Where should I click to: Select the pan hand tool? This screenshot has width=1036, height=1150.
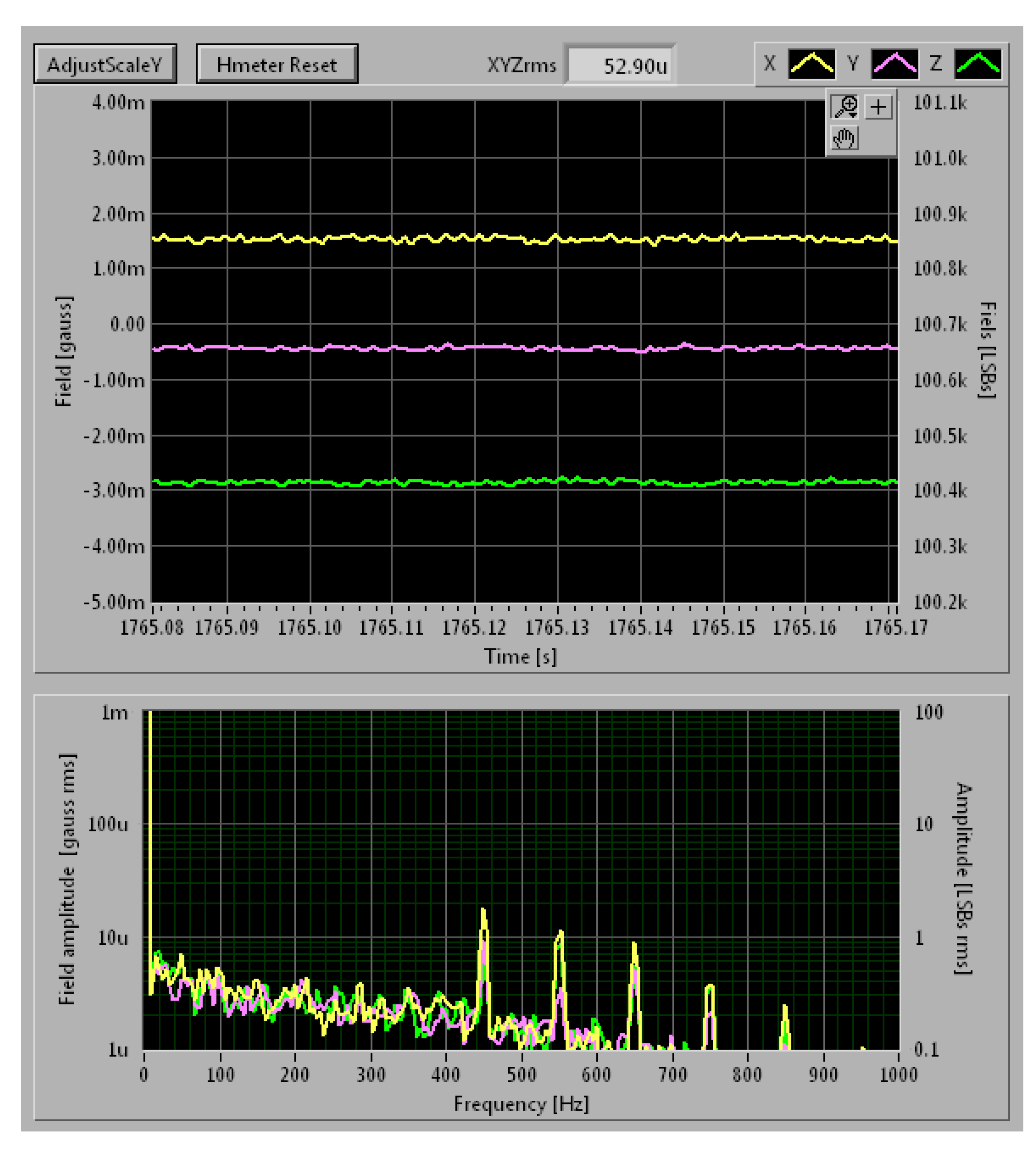click(x=844, y=138)
